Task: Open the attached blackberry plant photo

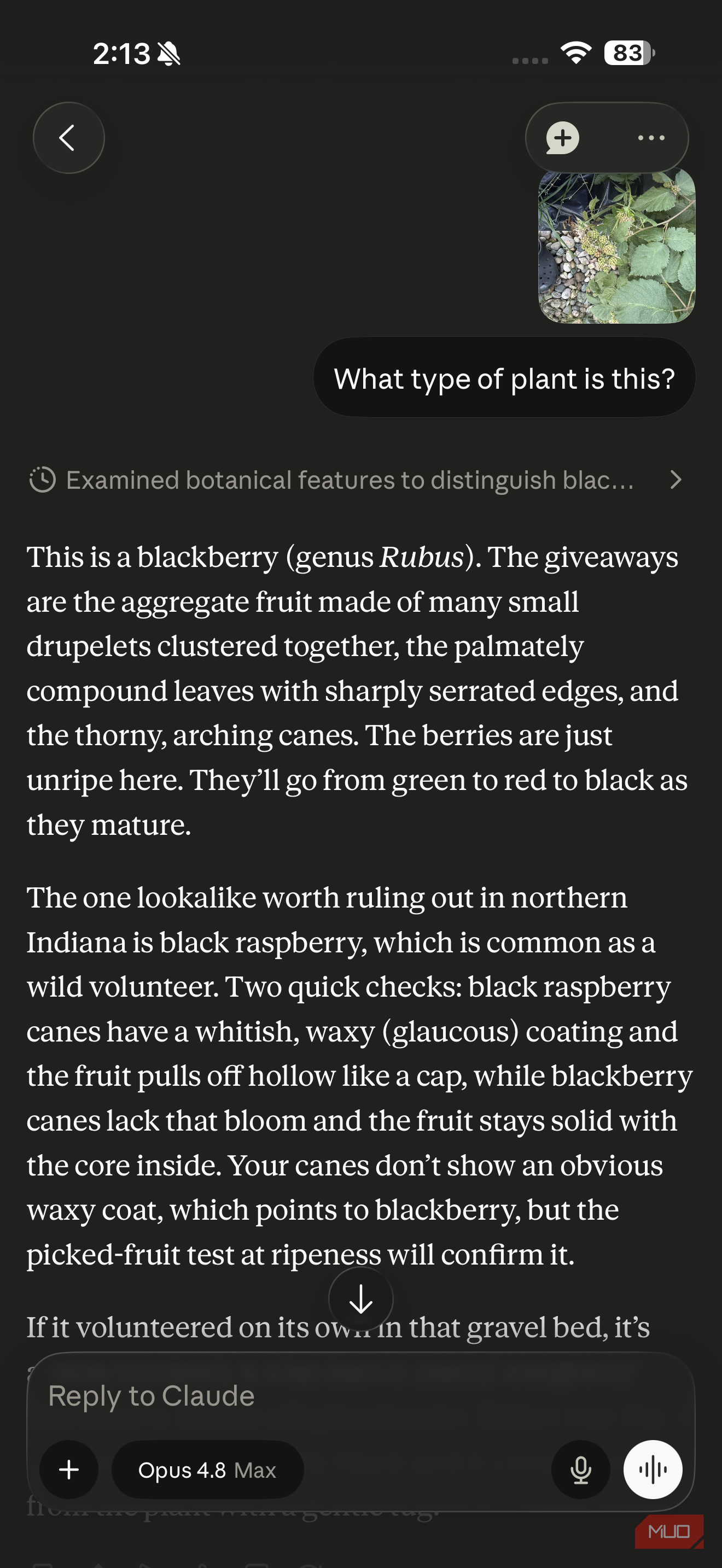Action: pyautogui.click(x=616, y=246)
